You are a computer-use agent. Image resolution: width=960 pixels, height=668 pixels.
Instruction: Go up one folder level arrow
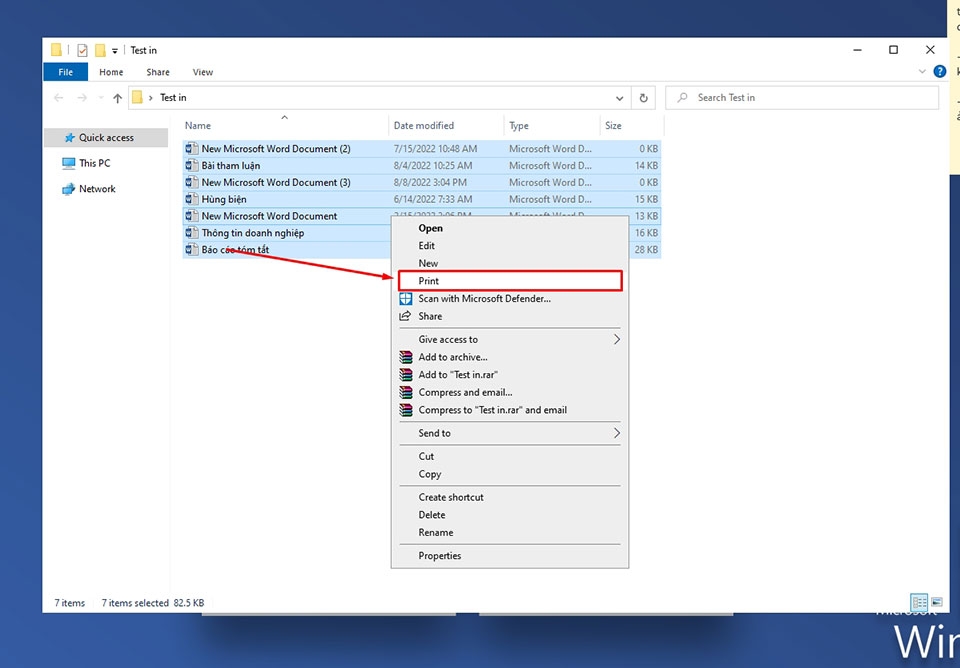[118, 98]
